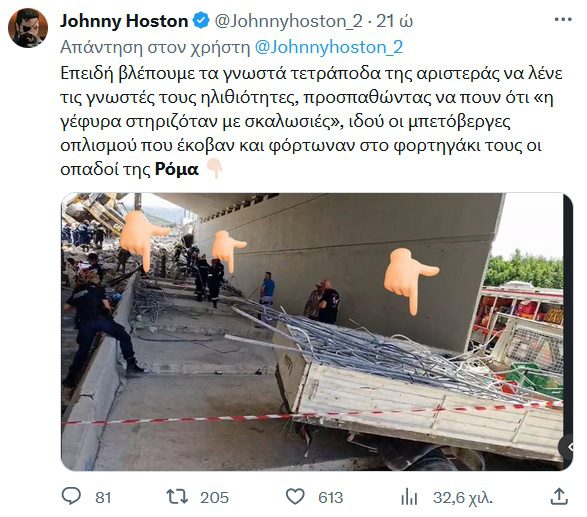Open the @Johnnyhoston_2 handle beside the name
This screenshot has width=587, height=517.
(288, 21)
